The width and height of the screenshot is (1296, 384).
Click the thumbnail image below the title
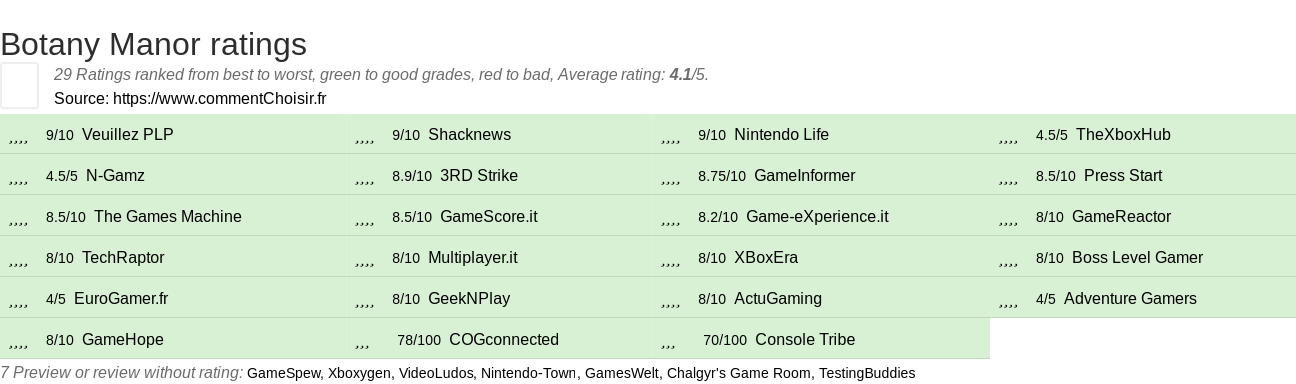19,85
